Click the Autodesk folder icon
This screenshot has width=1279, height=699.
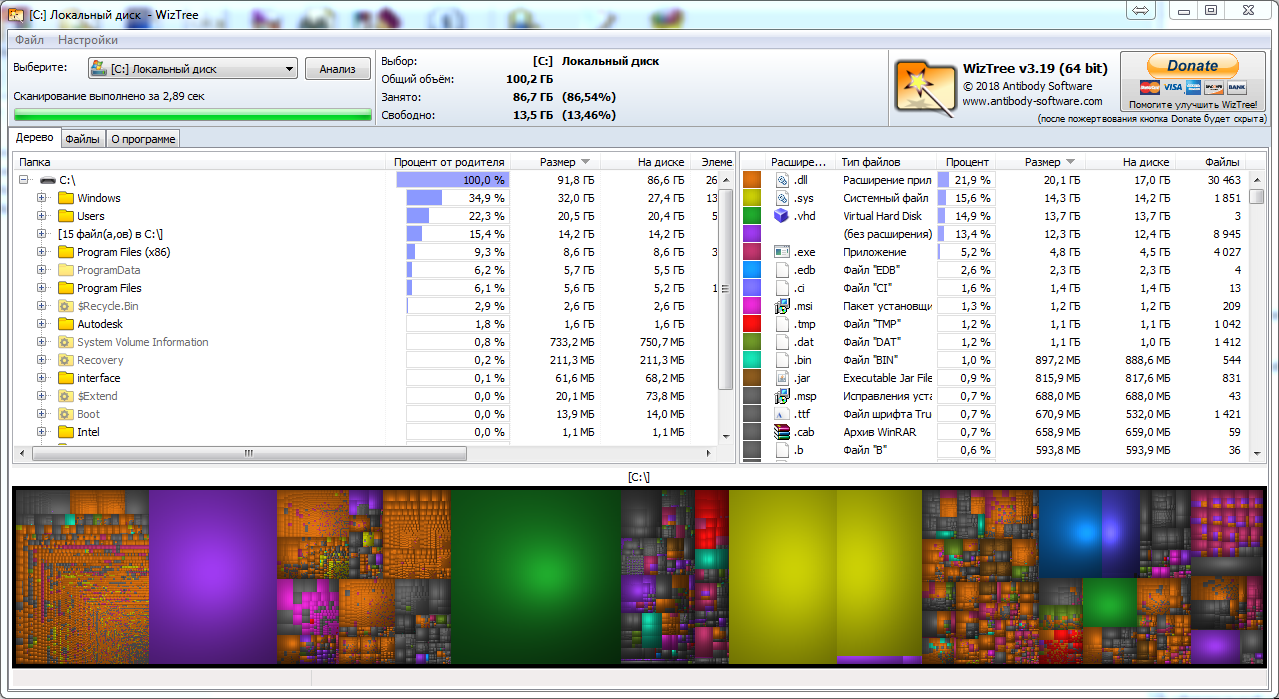tap(66, 324)
